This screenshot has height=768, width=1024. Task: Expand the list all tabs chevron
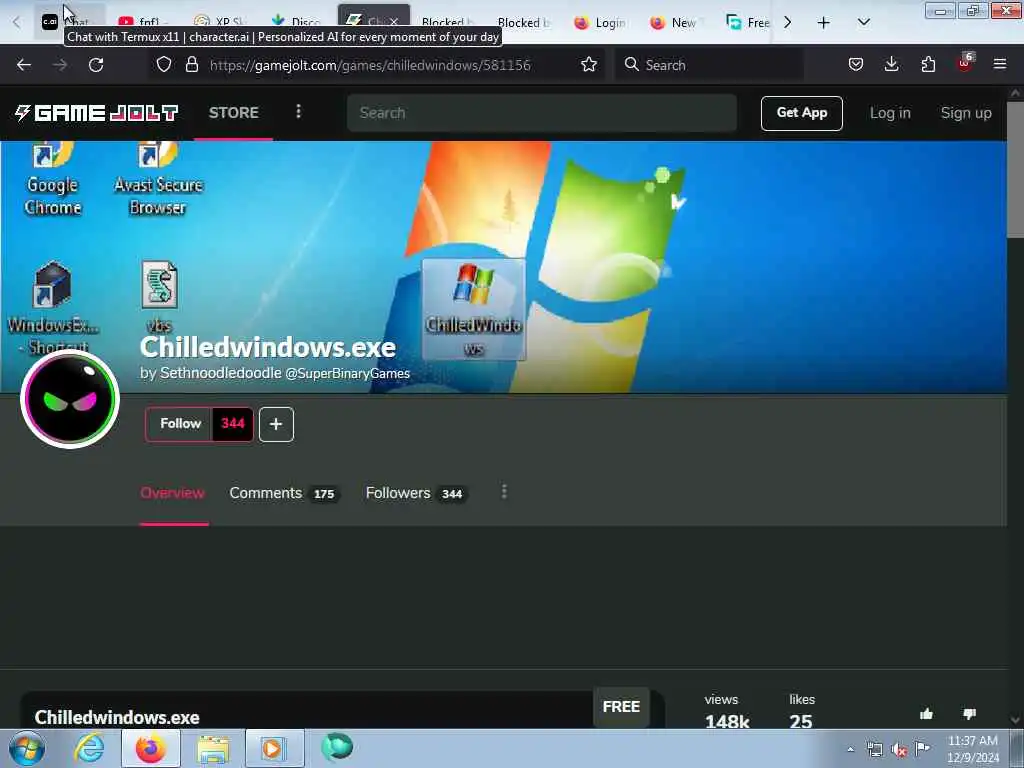863,23
